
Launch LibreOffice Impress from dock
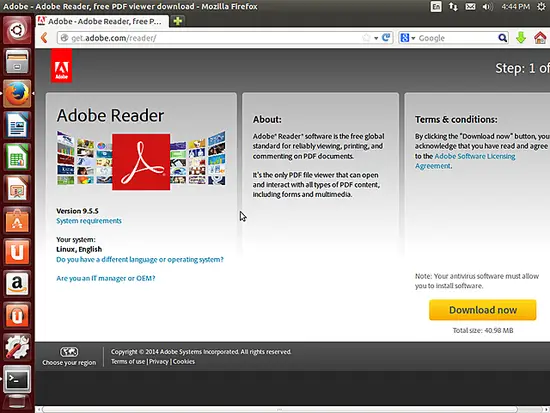(17, 188)
